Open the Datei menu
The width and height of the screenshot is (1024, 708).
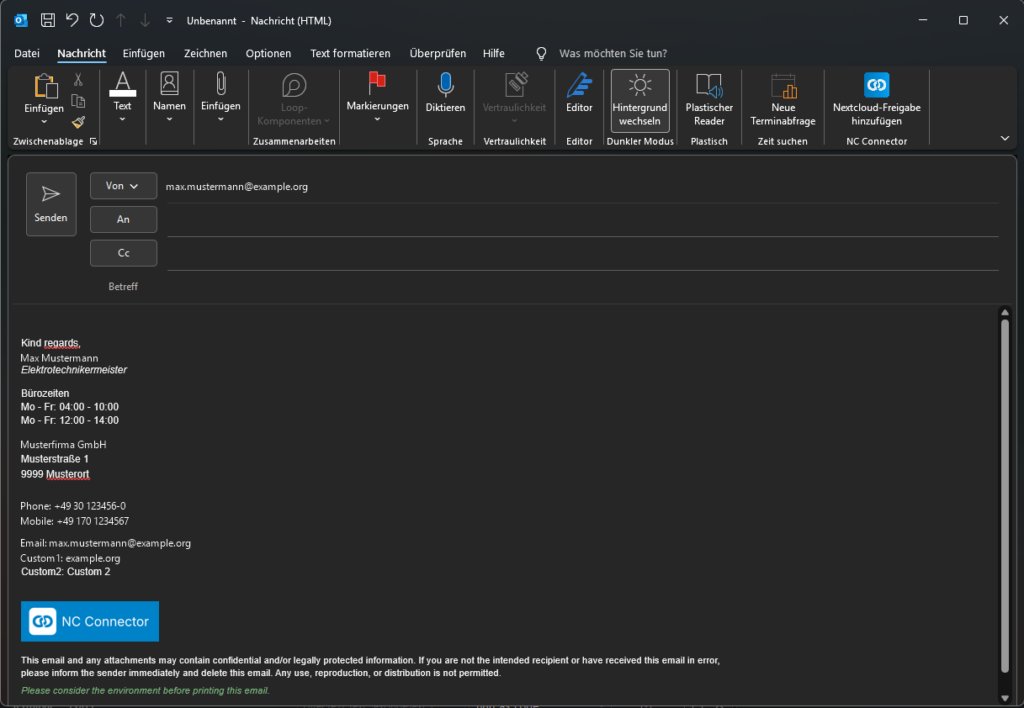click(27, 54)
